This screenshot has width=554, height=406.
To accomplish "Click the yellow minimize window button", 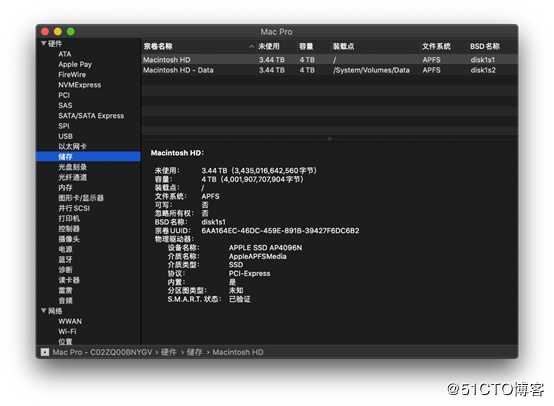I will [58, 32].
